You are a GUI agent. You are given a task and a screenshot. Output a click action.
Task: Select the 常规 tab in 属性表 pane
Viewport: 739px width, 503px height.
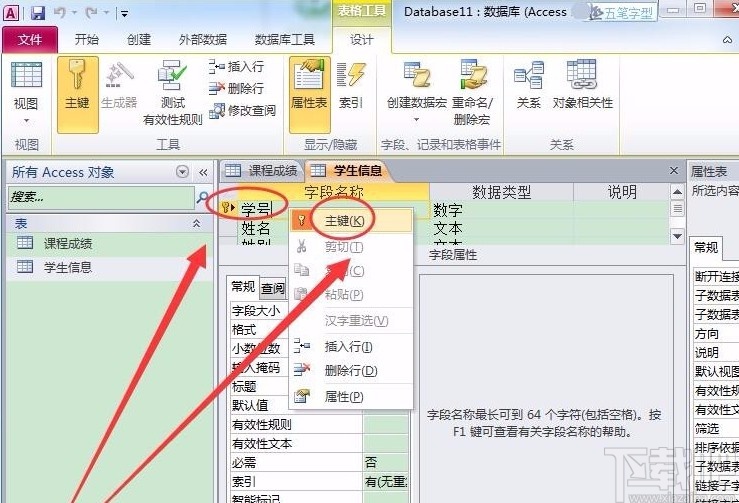point(706,247)
